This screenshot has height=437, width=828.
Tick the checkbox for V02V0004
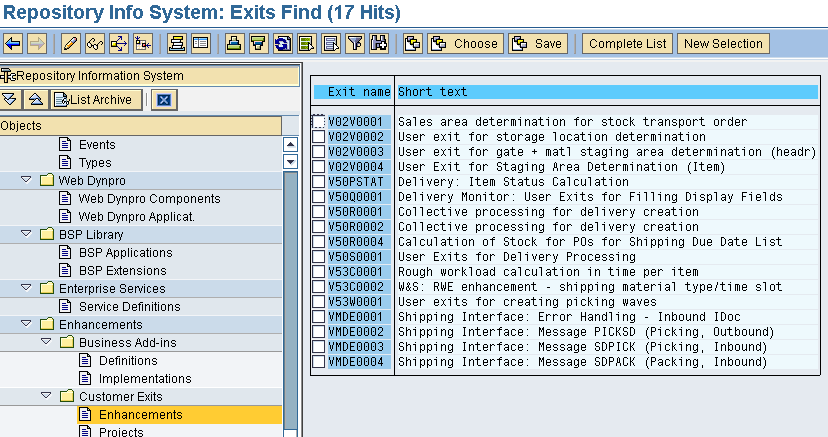pos(318,167)
